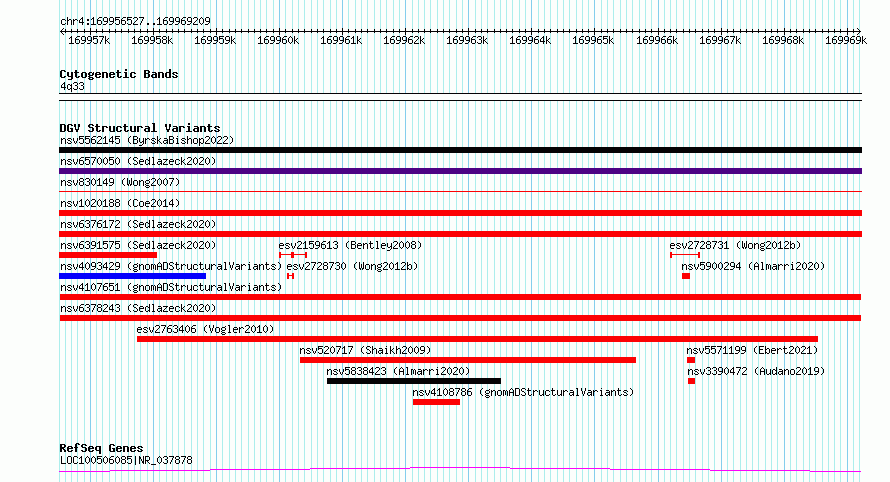Viewport: 890px width, 482px height.
Task: Select the nsv3390472 (Audano2019) small red block
Action: (x=691, y=381)
